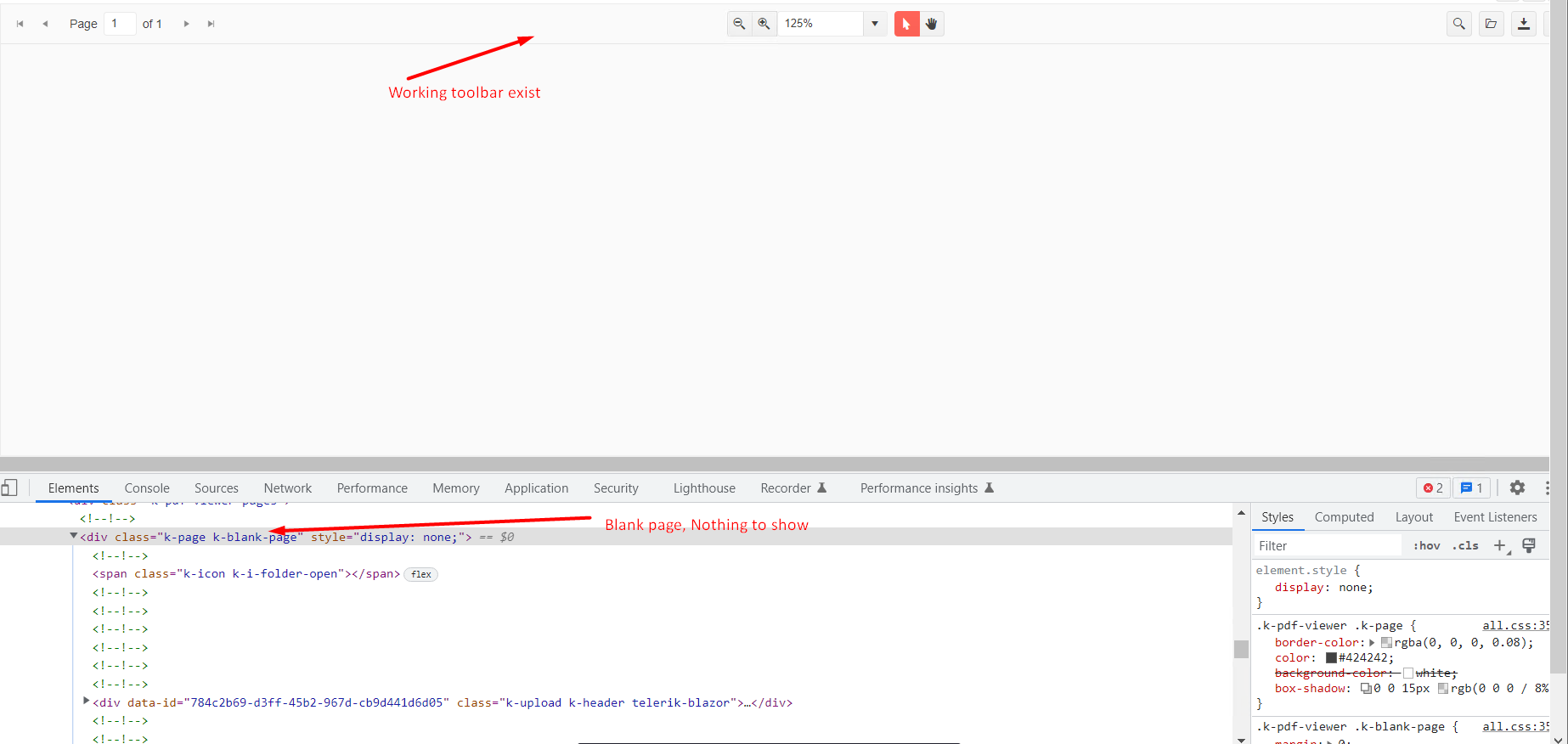Open the Memory tab
The image size is (1568, 744).
coord(456,488)
